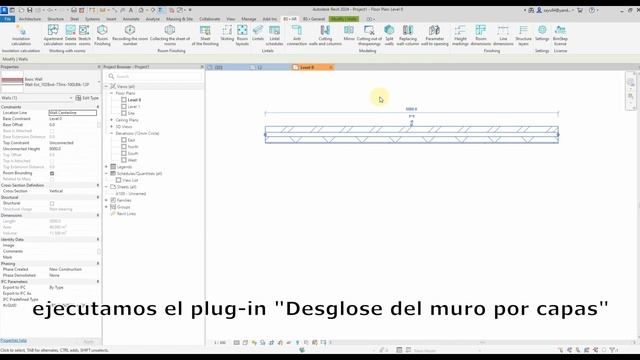
Task: Select the Revit Links item
Action: pyautogui.click(x=126, y=213)
